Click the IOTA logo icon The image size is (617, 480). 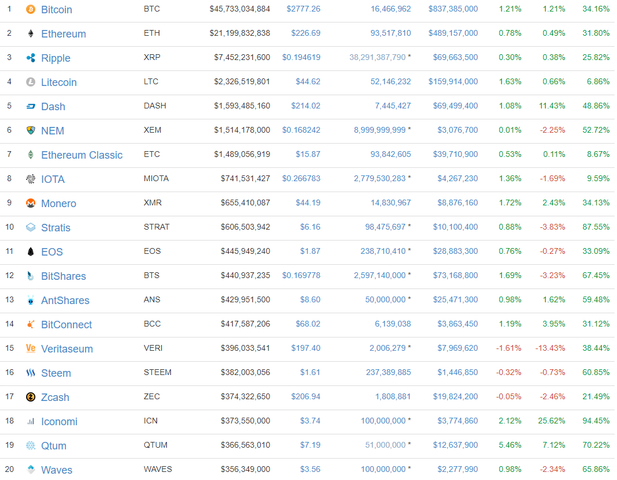(30, 179)
